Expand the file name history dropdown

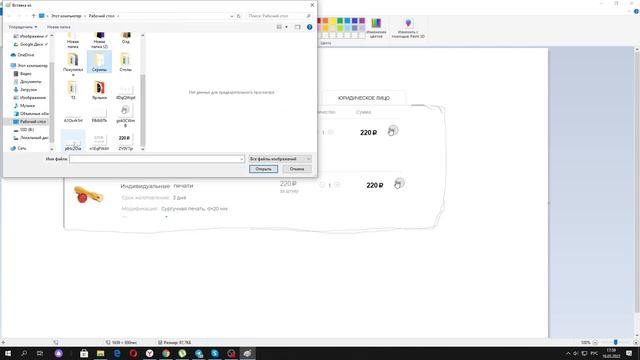pyautogui.click(x=242, y=159)
